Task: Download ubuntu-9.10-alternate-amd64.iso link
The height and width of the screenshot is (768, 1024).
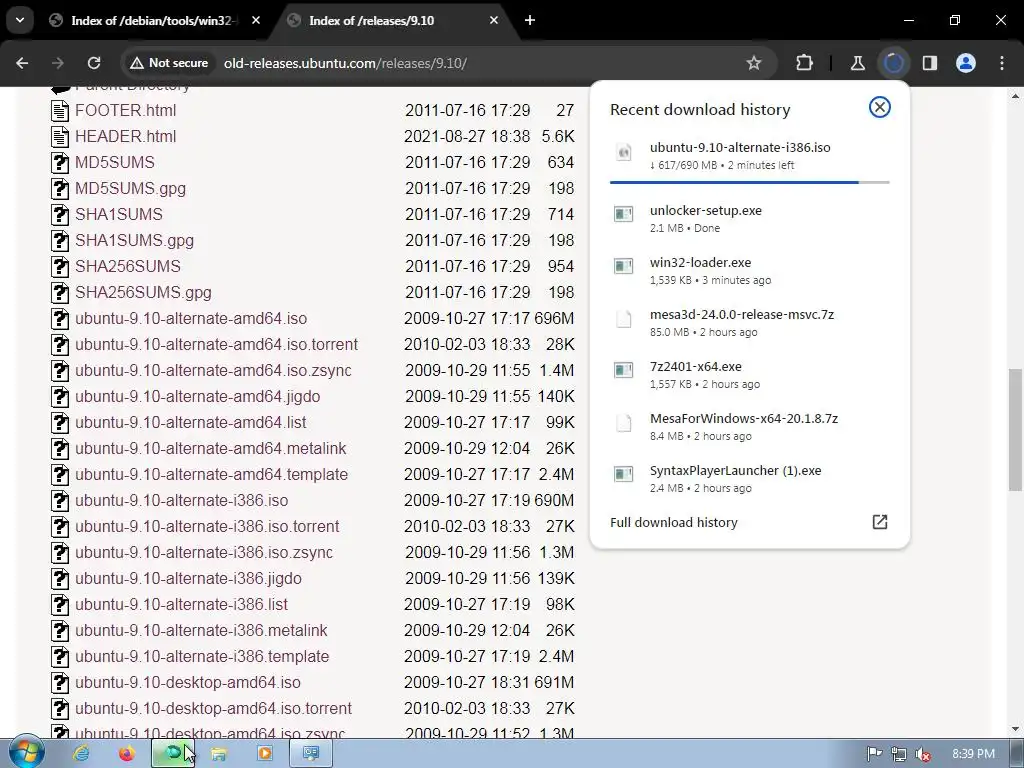Action: click(191, 319)
